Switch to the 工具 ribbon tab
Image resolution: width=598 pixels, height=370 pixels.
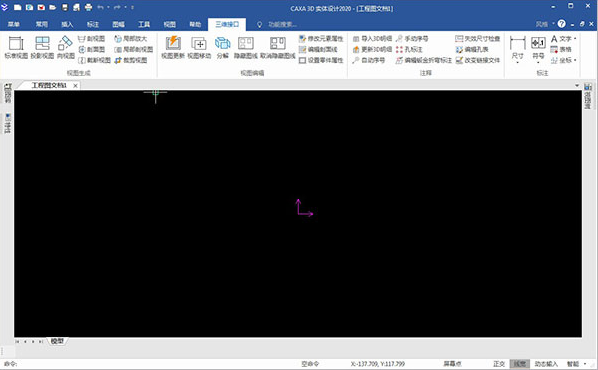(x=144, y=24)
